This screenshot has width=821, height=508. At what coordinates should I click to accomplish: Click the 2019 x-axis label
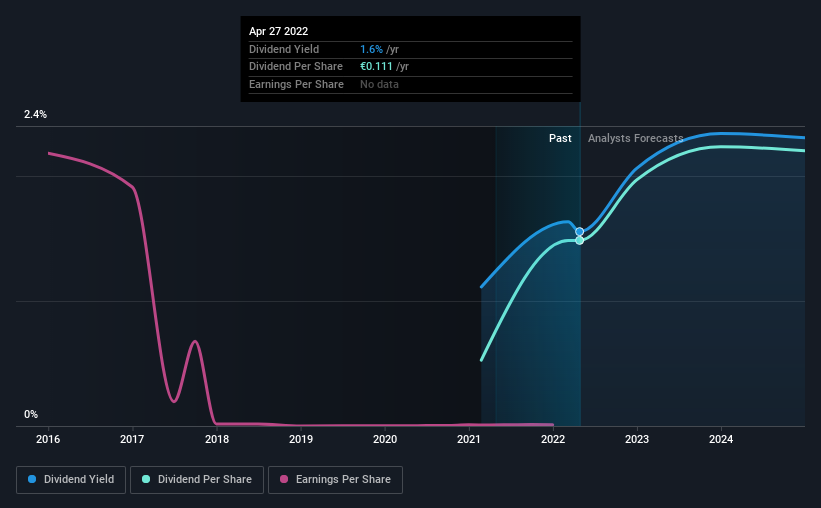click(301, 439)
